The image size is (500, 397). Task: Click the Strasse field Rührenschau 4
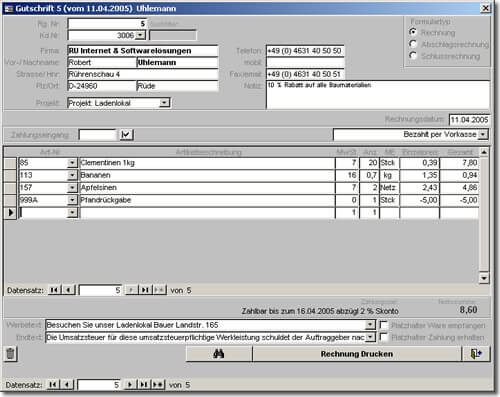point(143,74)
